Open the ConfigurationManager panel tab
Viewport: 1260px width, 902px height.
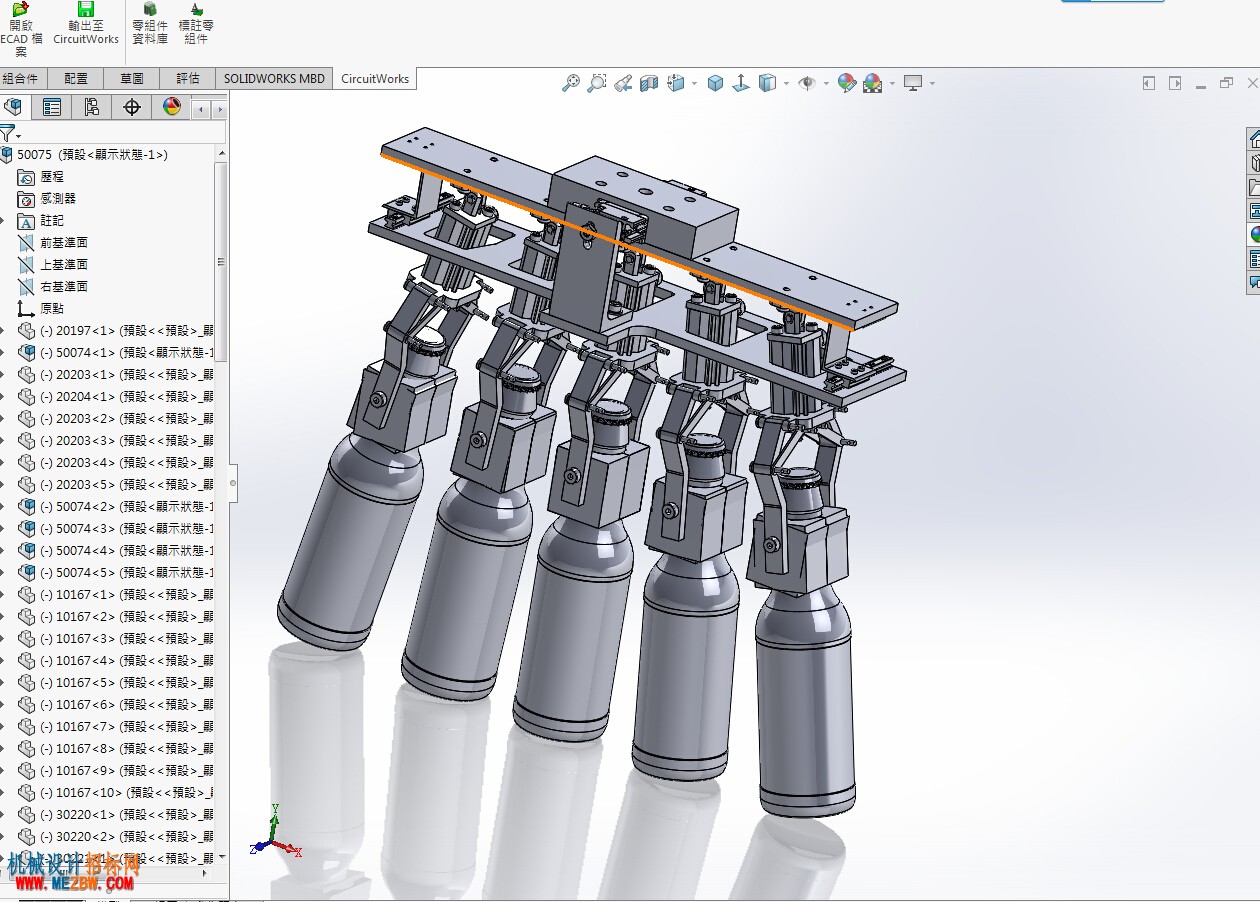coord(92,107)
